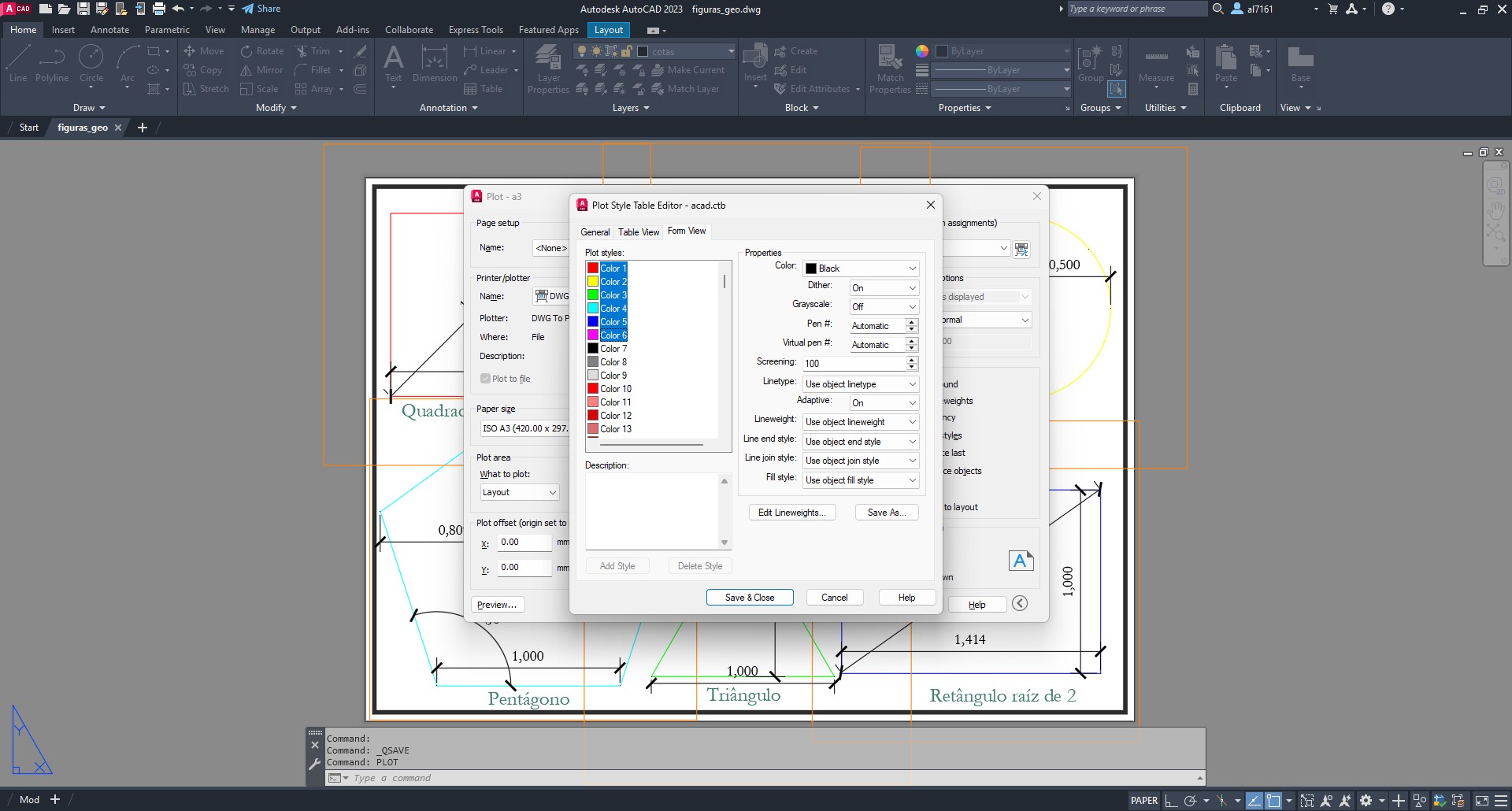Expand the Lineweight dropdown list

point(860,422)
